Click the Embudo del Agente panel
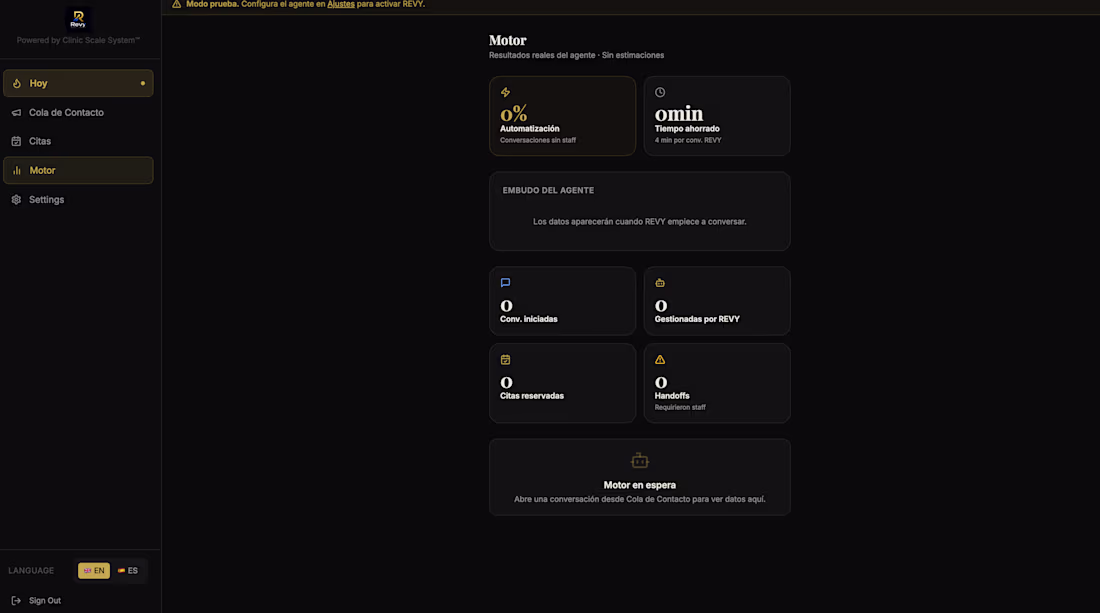 click(640, 211)
